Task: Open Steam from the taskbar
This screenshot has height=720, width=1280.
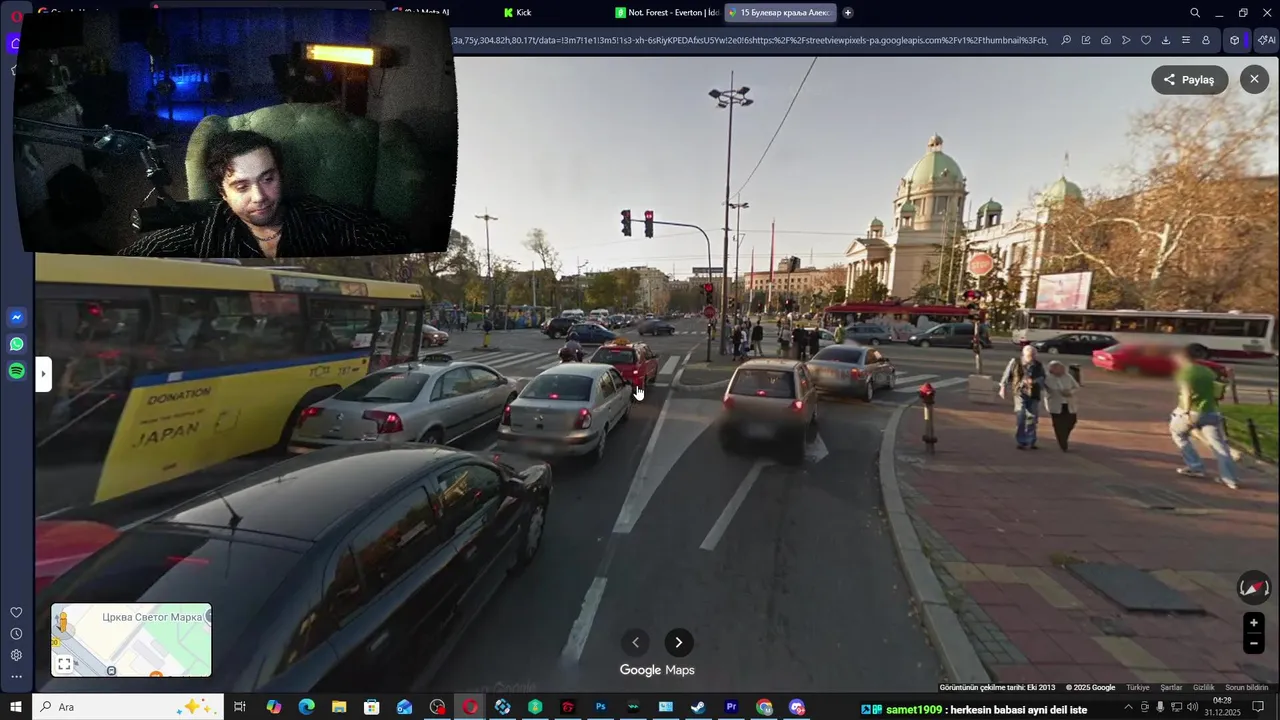Action: [x=698, y=707]
